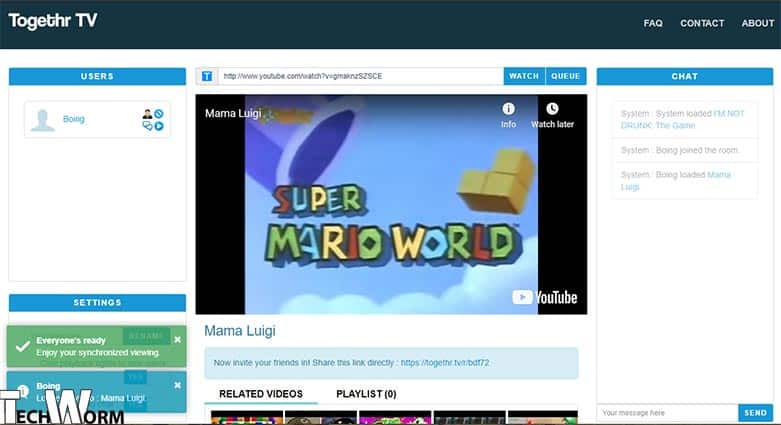The height and width of the screenshot is (425, 781).
Task: Click the Boing username in Users
Action: tap(73, 119)
